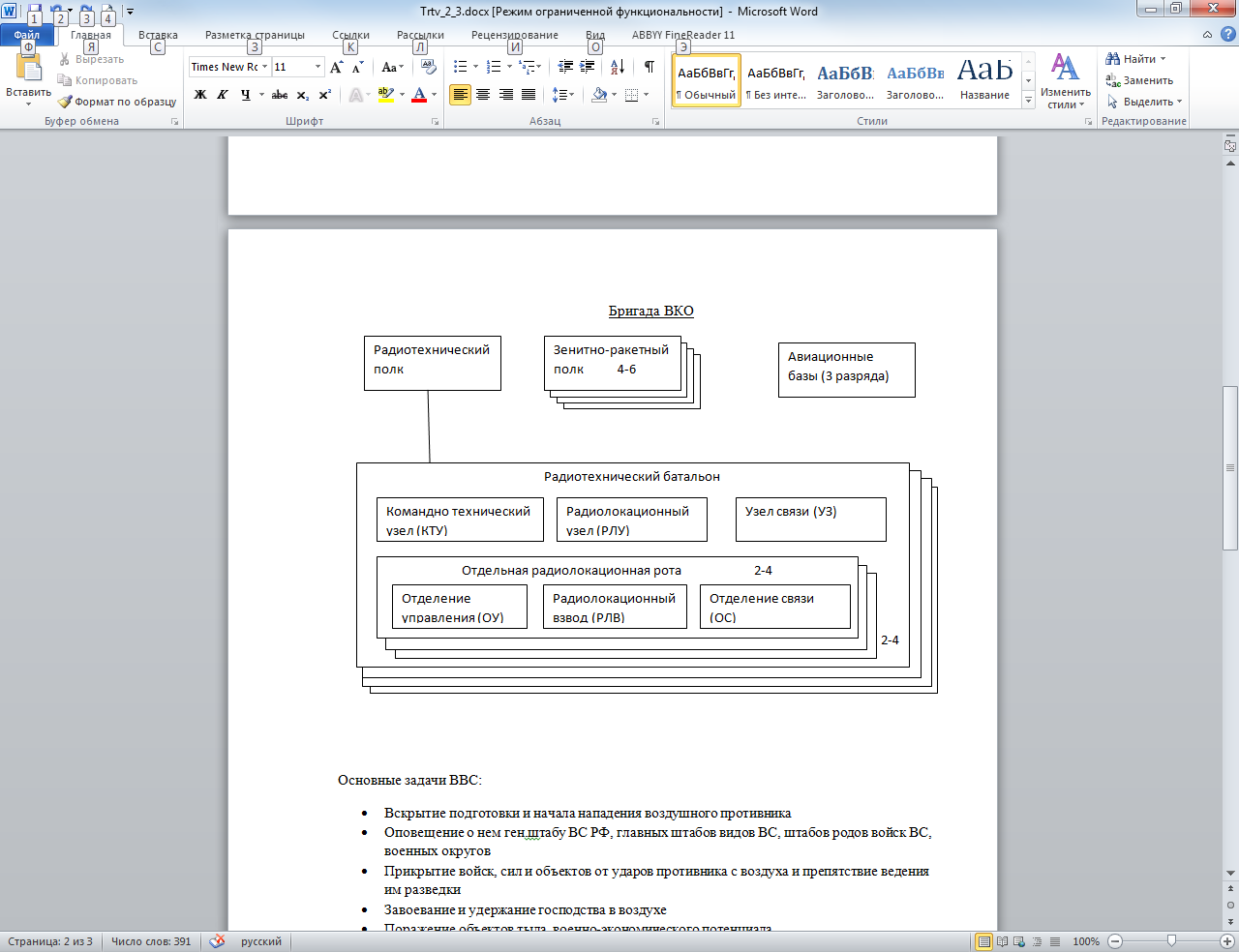Zoom out with the minus button
The image size is (1239, 952).
(x=1115, y=941)
